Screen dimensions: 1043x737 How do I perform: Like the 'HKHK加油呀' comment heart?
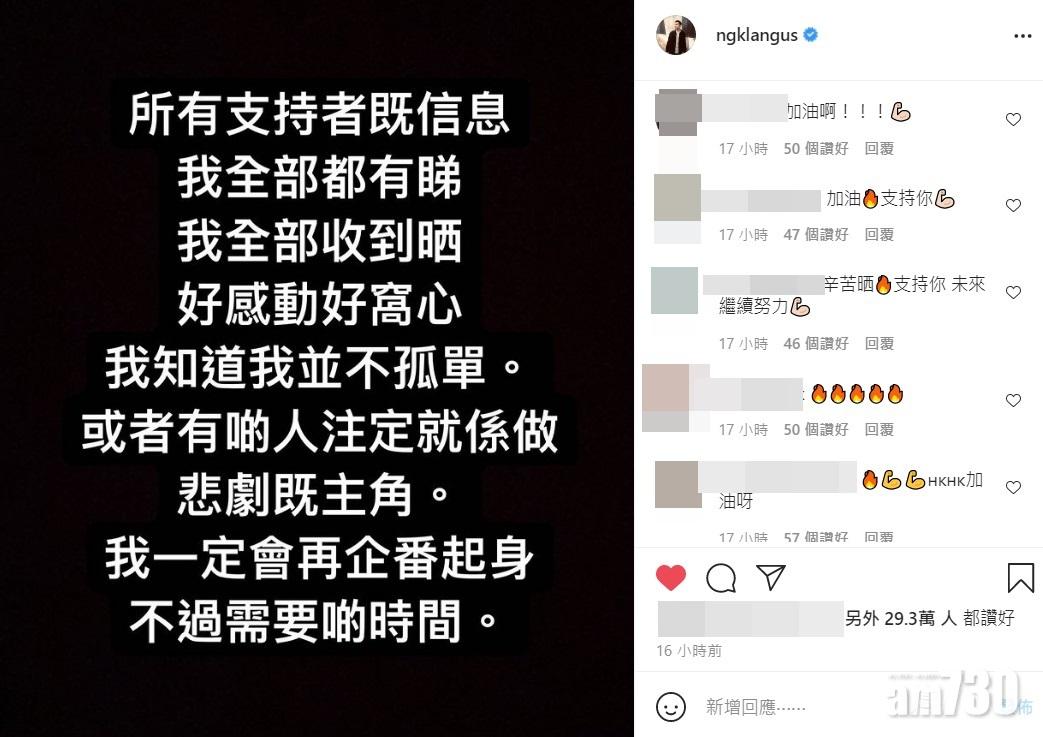tap(1013, 488)
